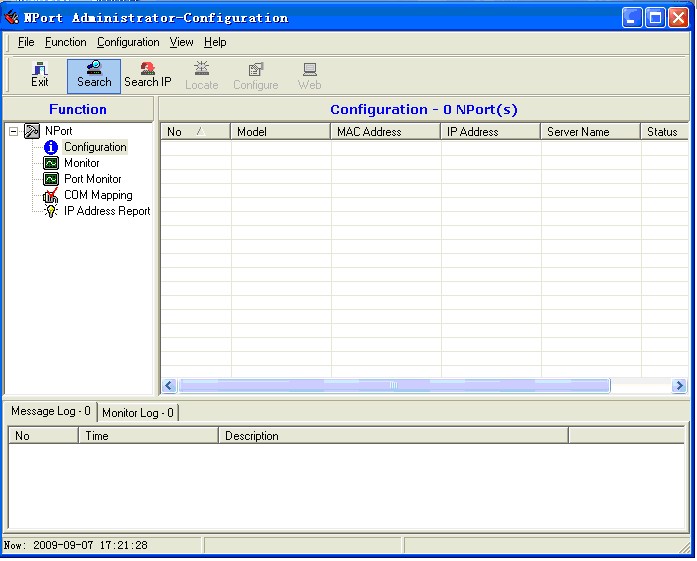This screenshot has height=561, width=697.
Task: Click the COM Mapping tree icon
Action: click(51, 195)
